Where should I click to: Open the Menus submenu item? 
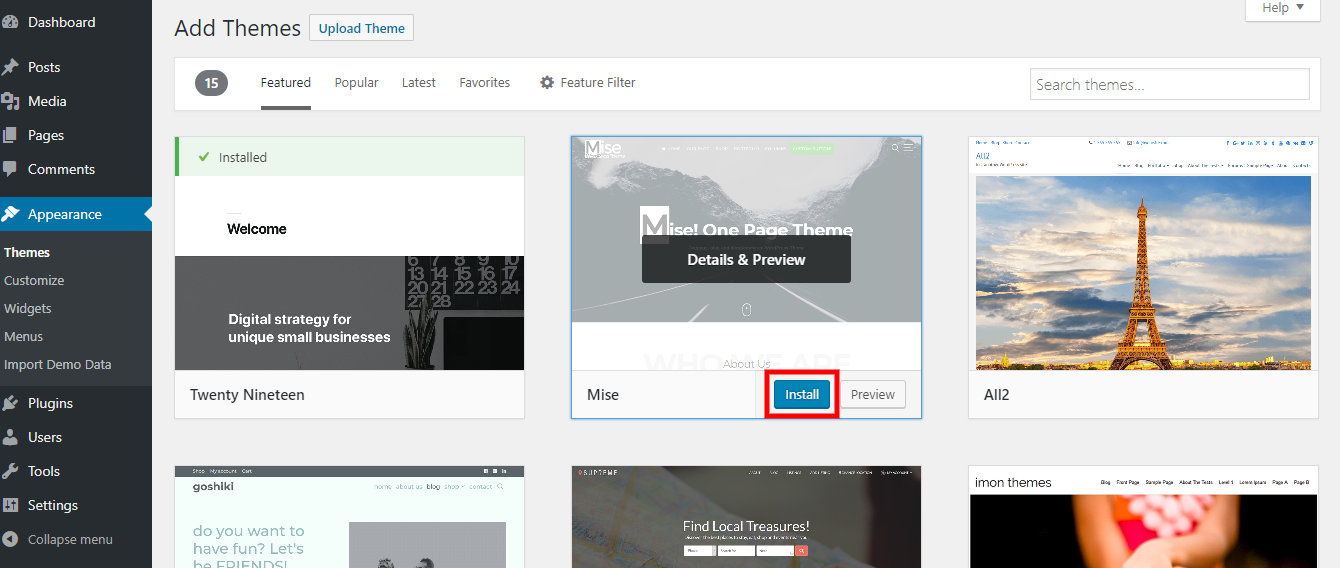(x=24, y=337)
